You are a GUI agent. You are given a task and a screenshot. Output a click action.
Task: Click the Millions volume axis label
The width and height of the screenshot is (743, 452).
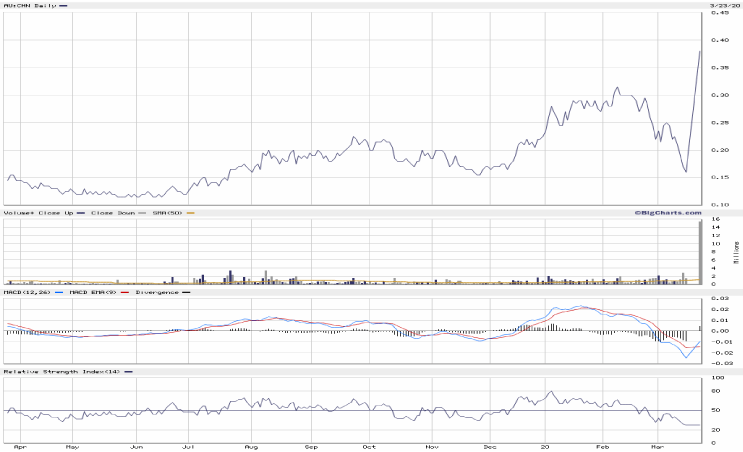point(735,251)
